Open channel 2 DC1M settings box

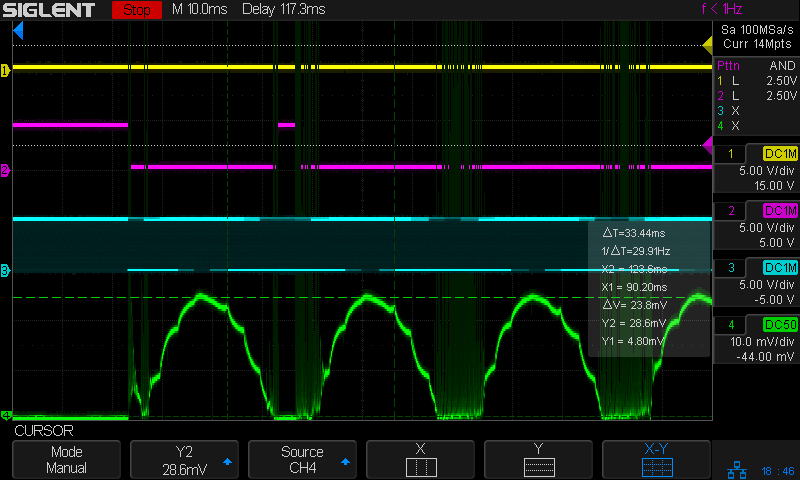coord(756,226)
